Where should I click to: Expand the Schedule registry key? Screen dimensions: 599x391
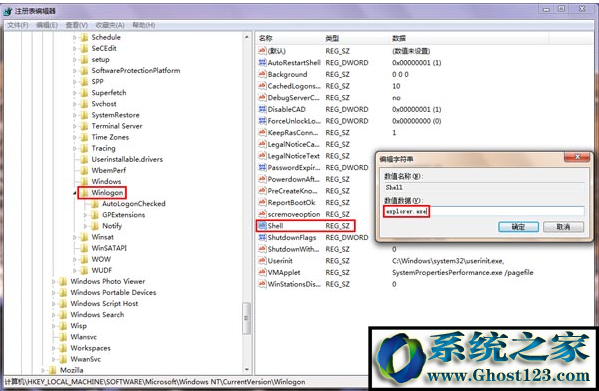tap(75, 37)
